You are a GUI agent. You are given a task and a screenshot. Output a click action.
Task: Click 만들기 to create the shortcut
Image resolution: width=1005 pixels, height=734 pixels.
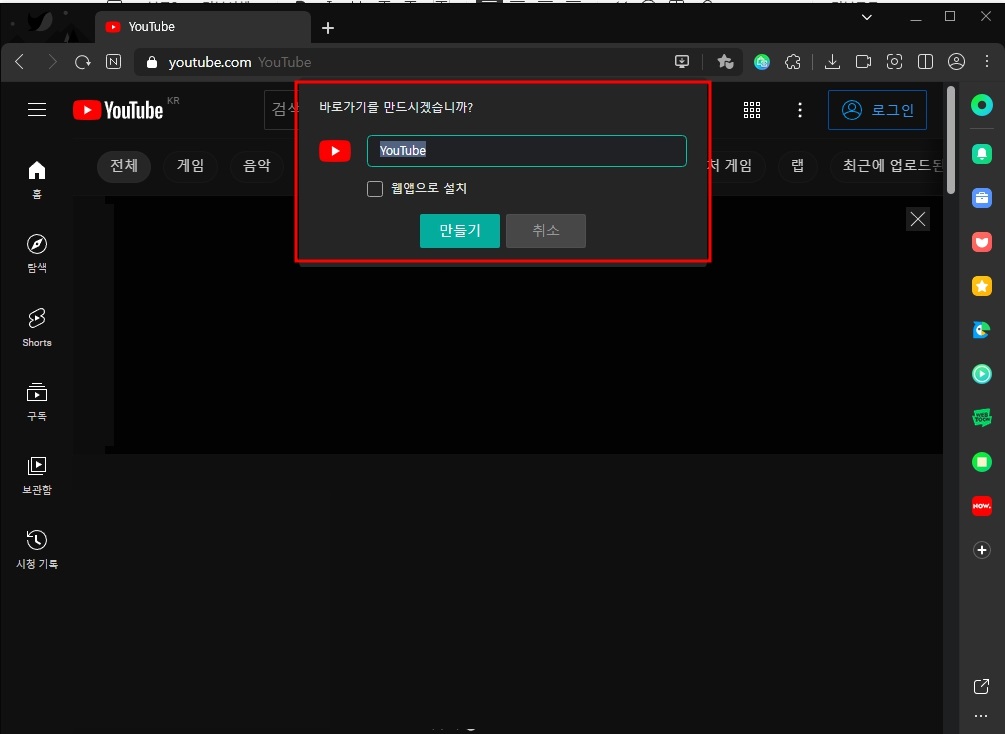click(460, 231)
